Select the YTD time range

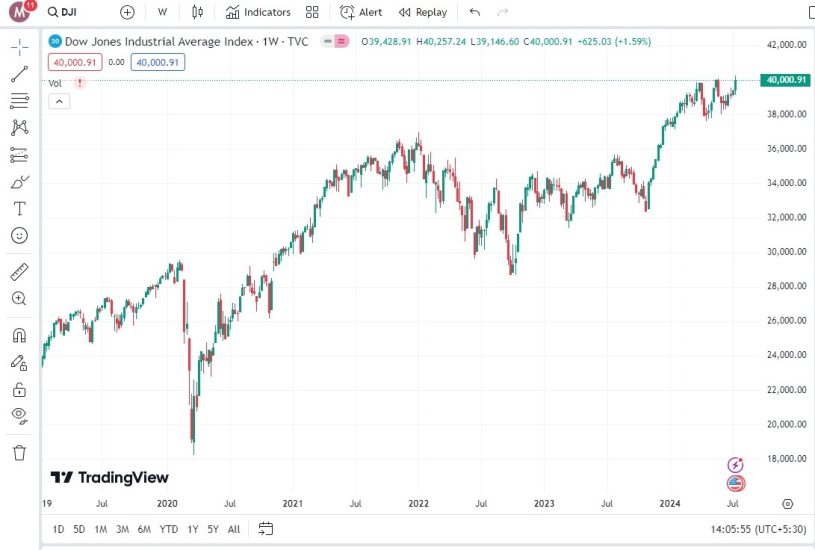click(169, 528)
